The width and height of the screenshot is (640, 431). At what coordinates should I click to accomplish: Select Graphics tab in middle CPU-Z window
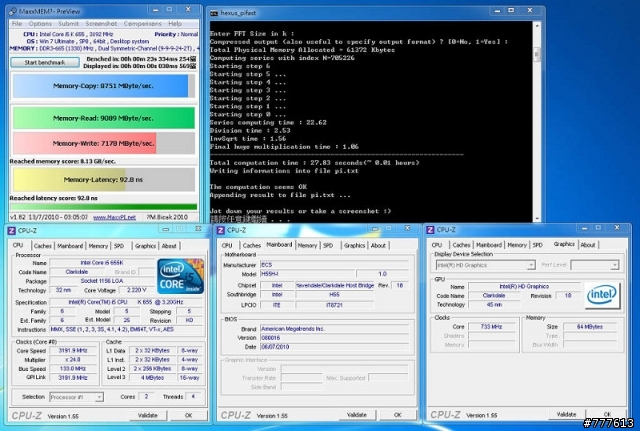click(354, 245)
